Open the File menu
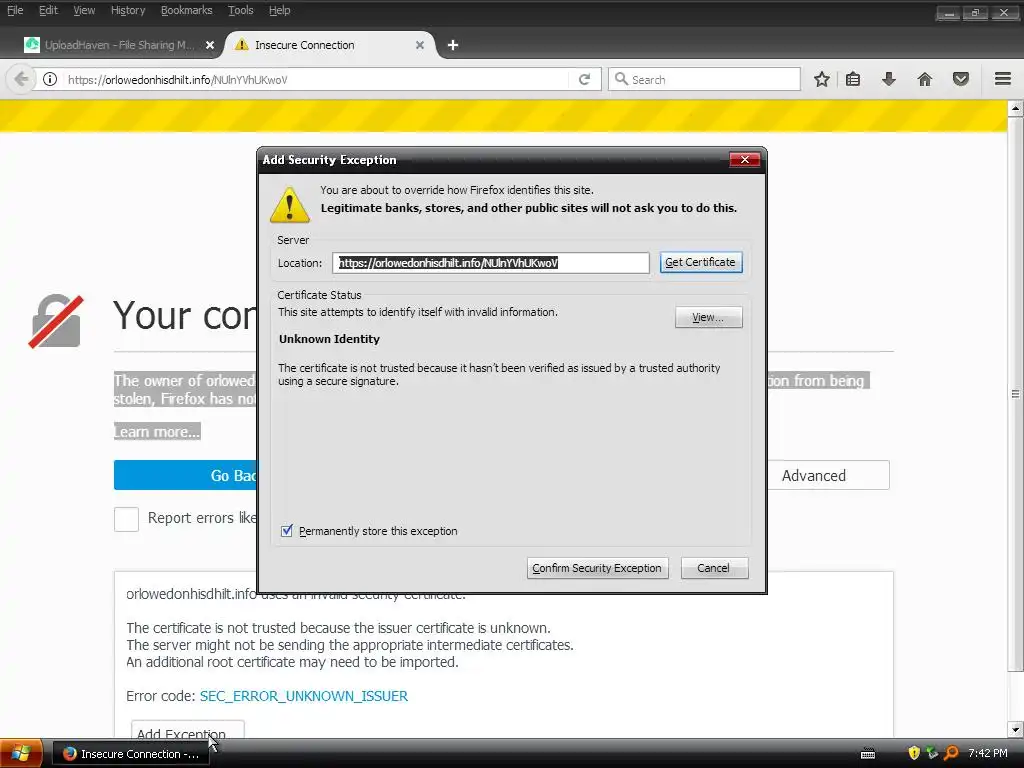This screenshot has height=768, width=1024. (x=15, y=10)
